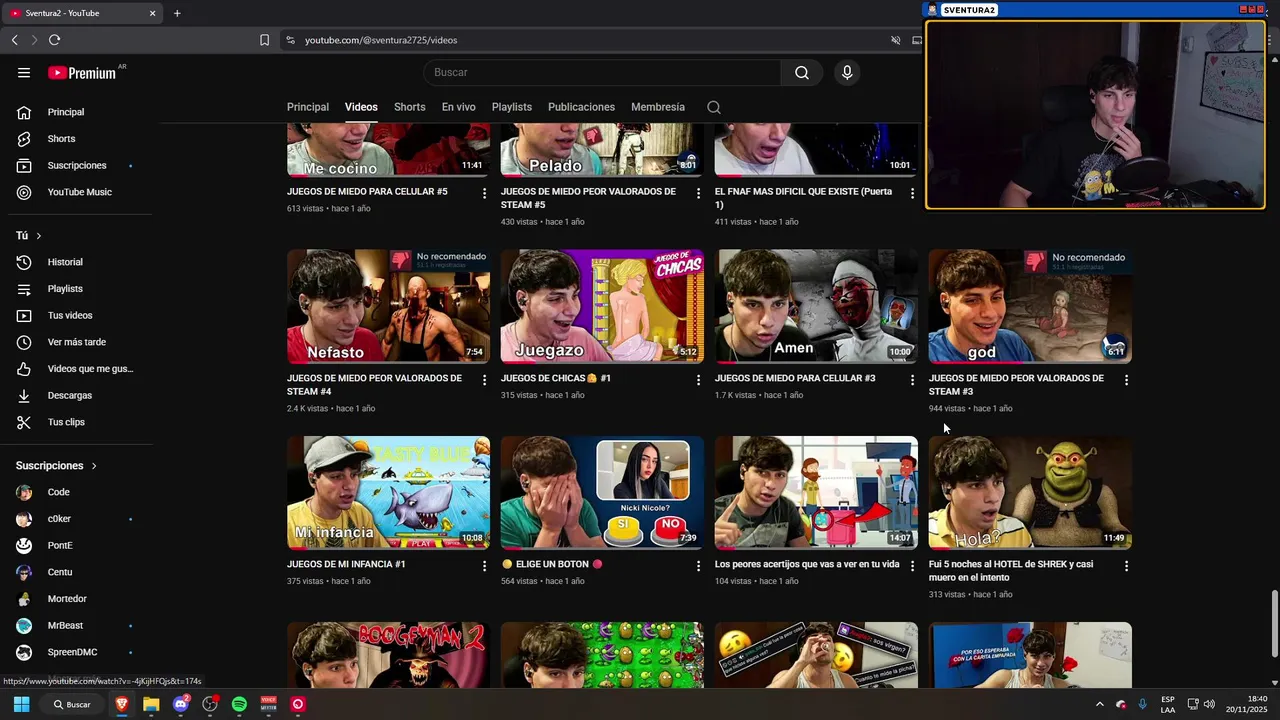Viewport: 1280px width, 720px height.
Task: Open the Membresía tab
Action: coord(658,107)
